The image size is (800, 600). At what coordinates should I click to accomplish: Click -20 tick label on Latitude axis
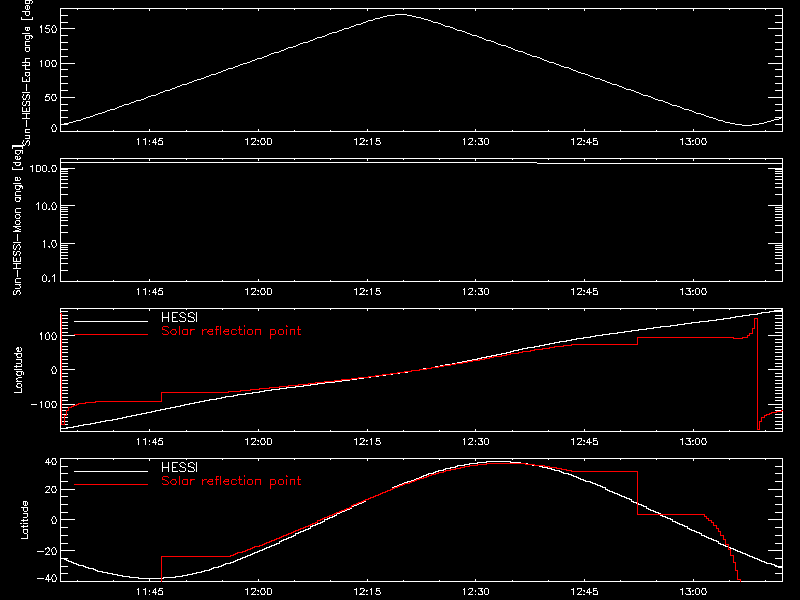(x=47, y=551)
